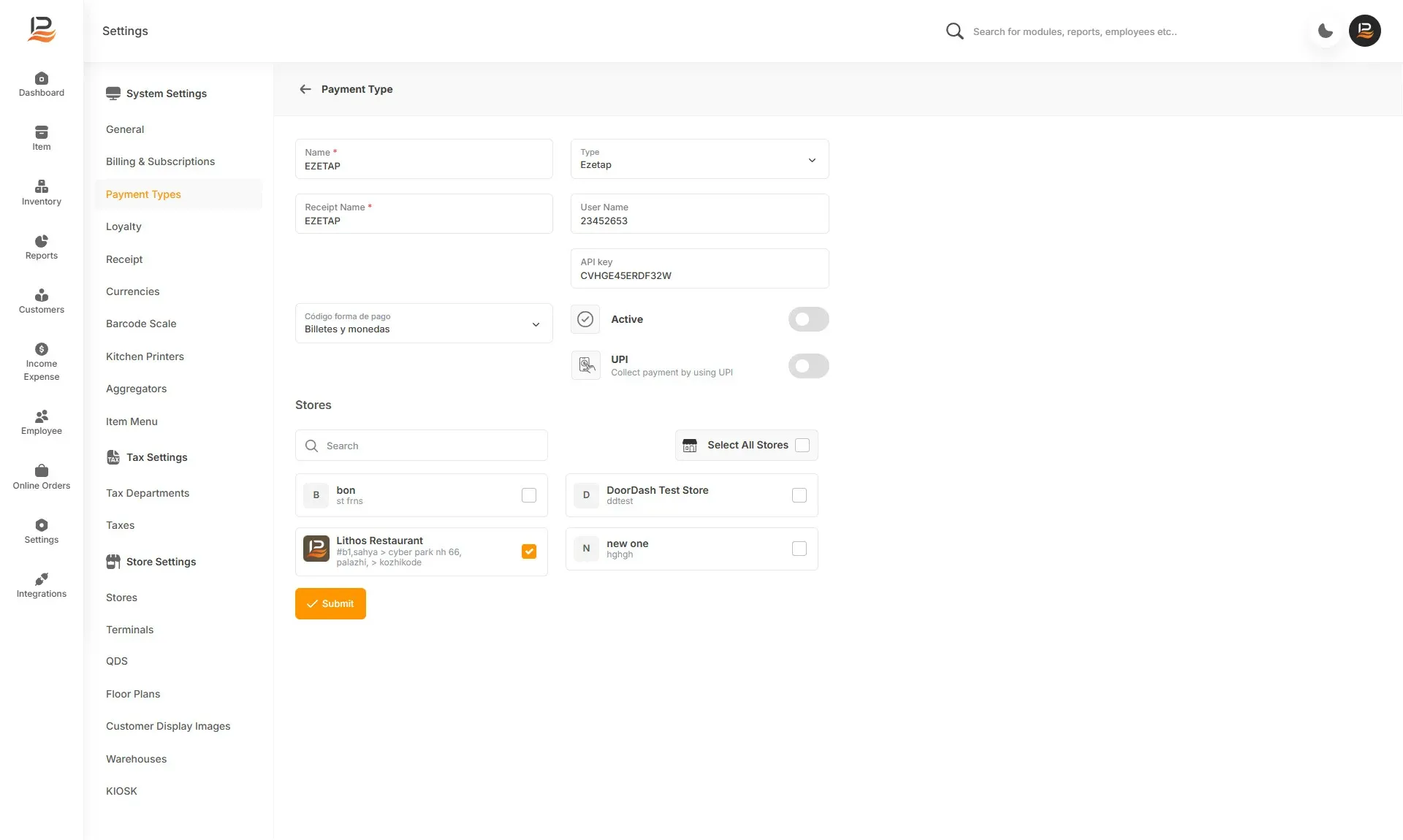Viewport: 1403px width, 840px height.
Task: Open Reports pie chart icon
Action: [42, 241]
